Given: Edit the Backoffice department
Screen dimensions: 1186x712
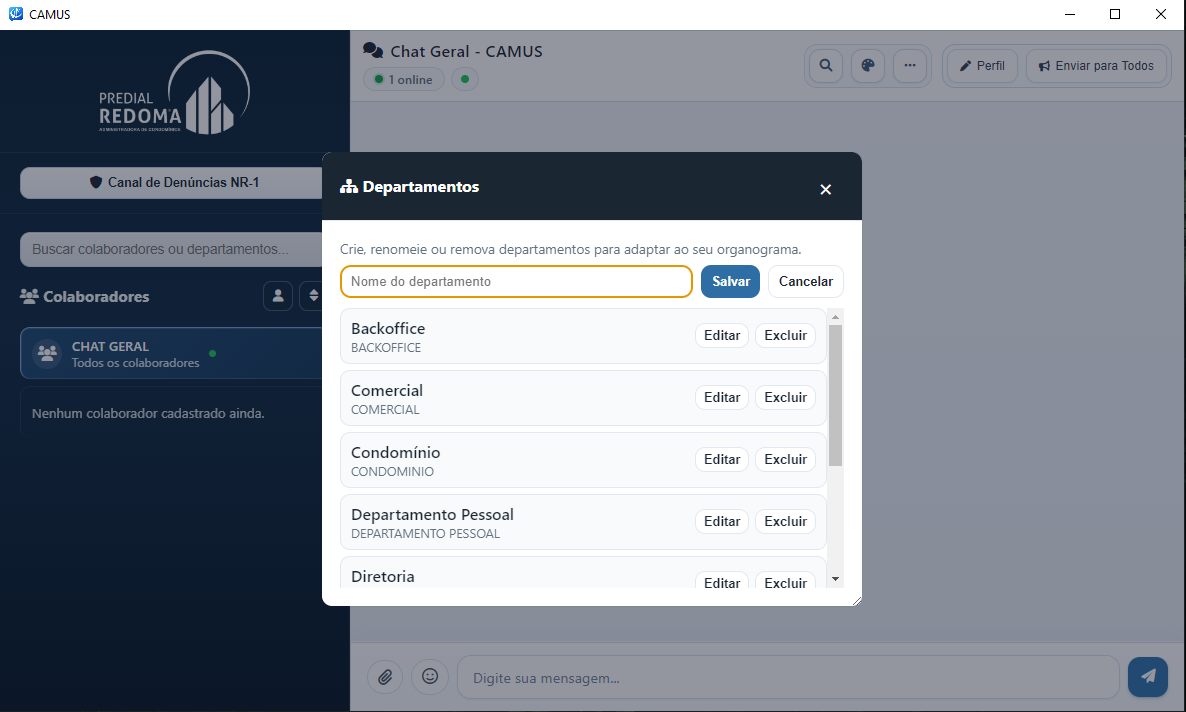Looking at the screenshot, I should tap(722, 336).
